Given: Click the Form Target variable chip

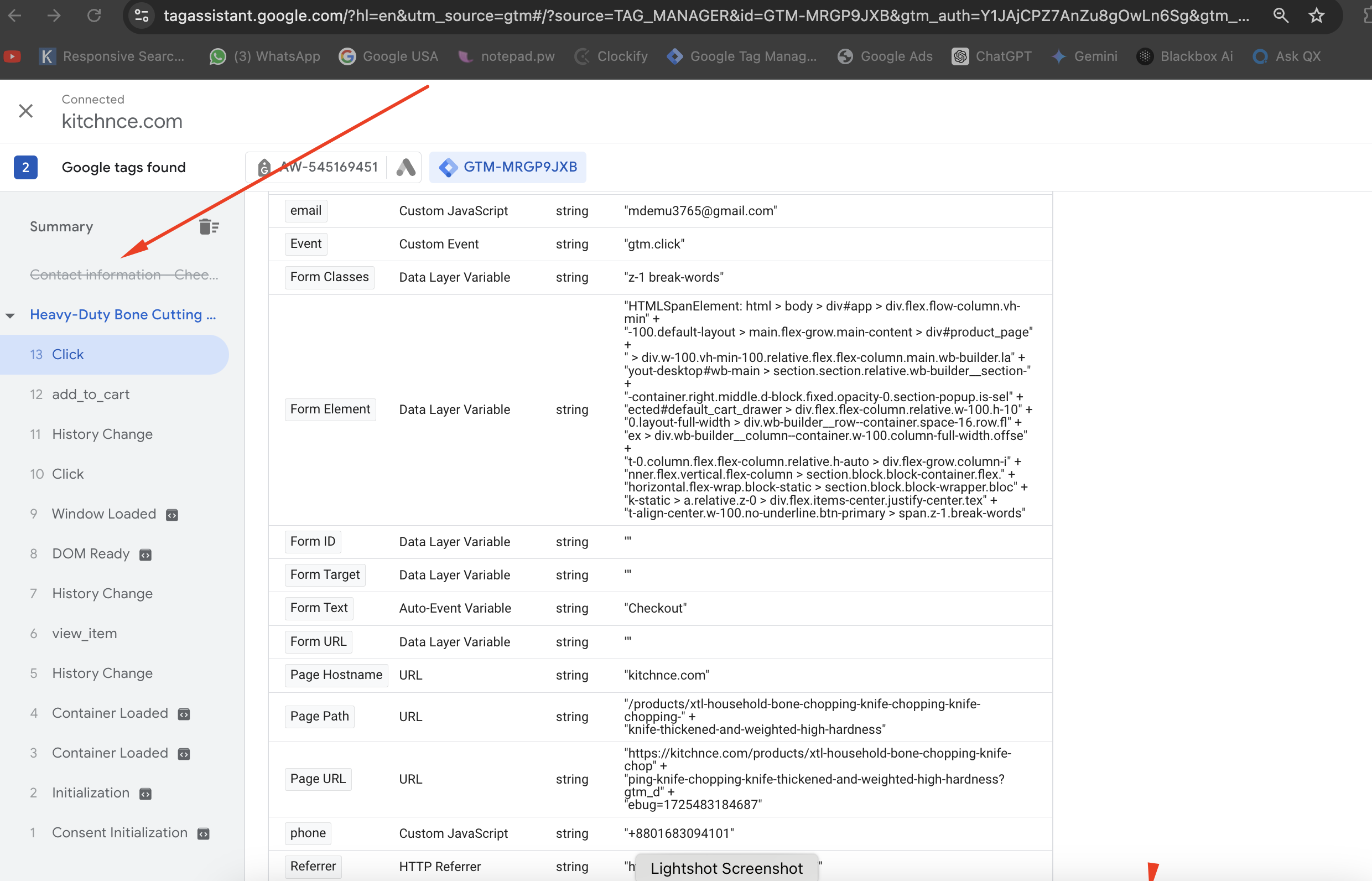Looking at the screenshot, I should [325, 575].
